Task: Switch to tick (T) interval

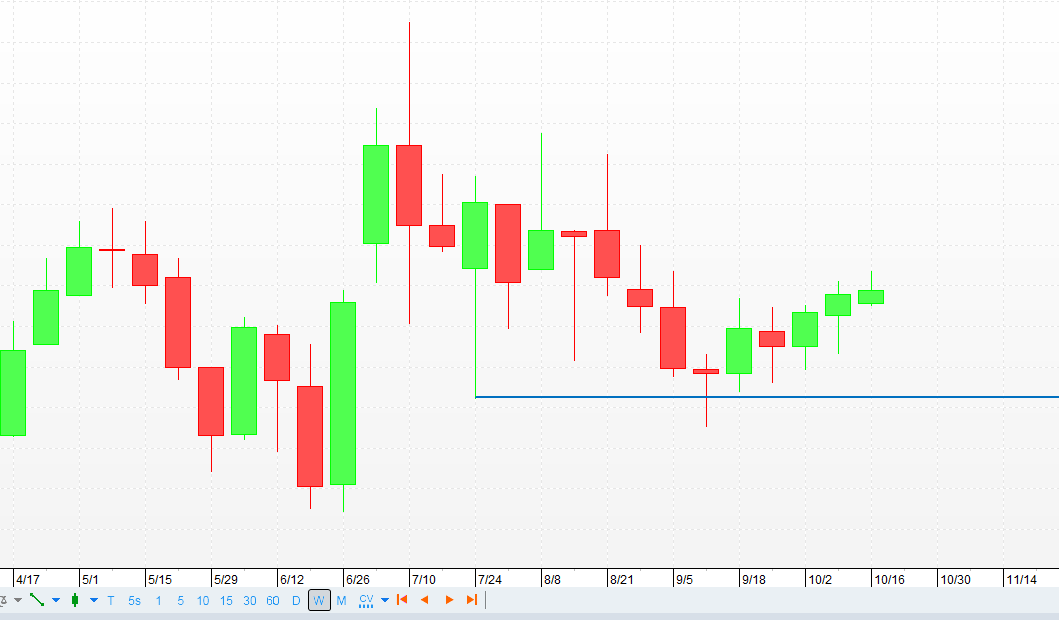Action: pos(111,600)
